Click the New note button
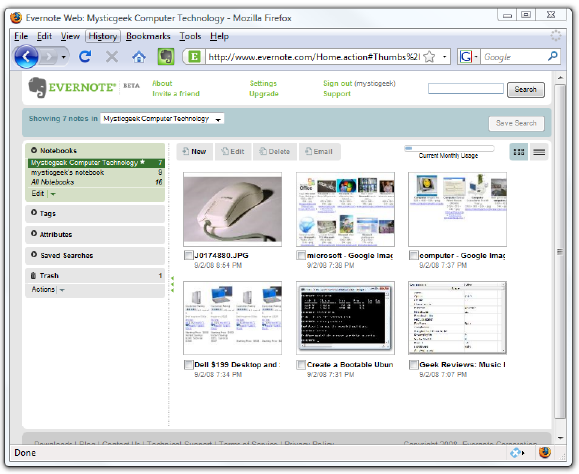Image resolution: width=579 pixels, height=474 pixels. 195,151
